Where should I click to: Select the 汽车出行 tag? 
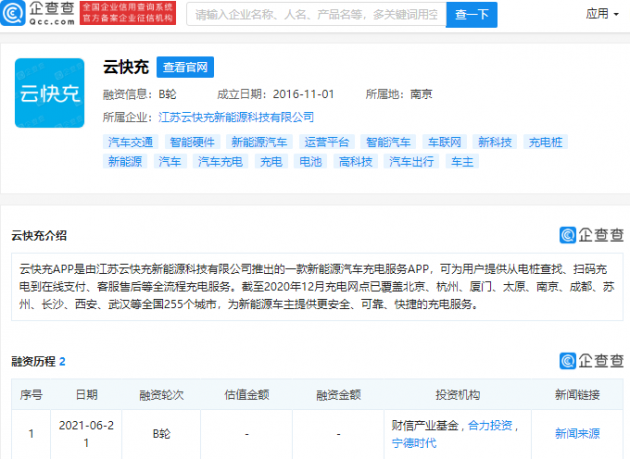411,162
